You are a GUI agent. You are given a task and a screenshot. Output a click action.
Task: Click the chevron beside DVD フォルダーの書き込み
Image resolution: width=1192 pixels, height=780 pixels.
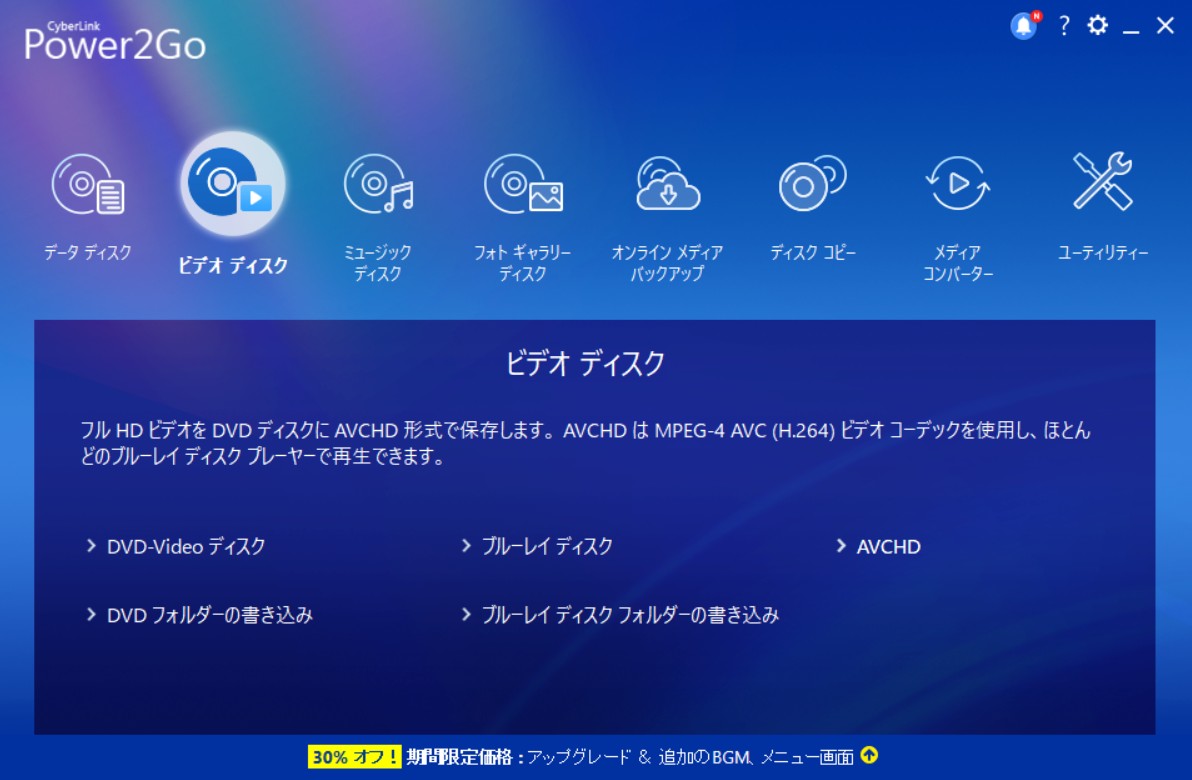coord(91,614)
